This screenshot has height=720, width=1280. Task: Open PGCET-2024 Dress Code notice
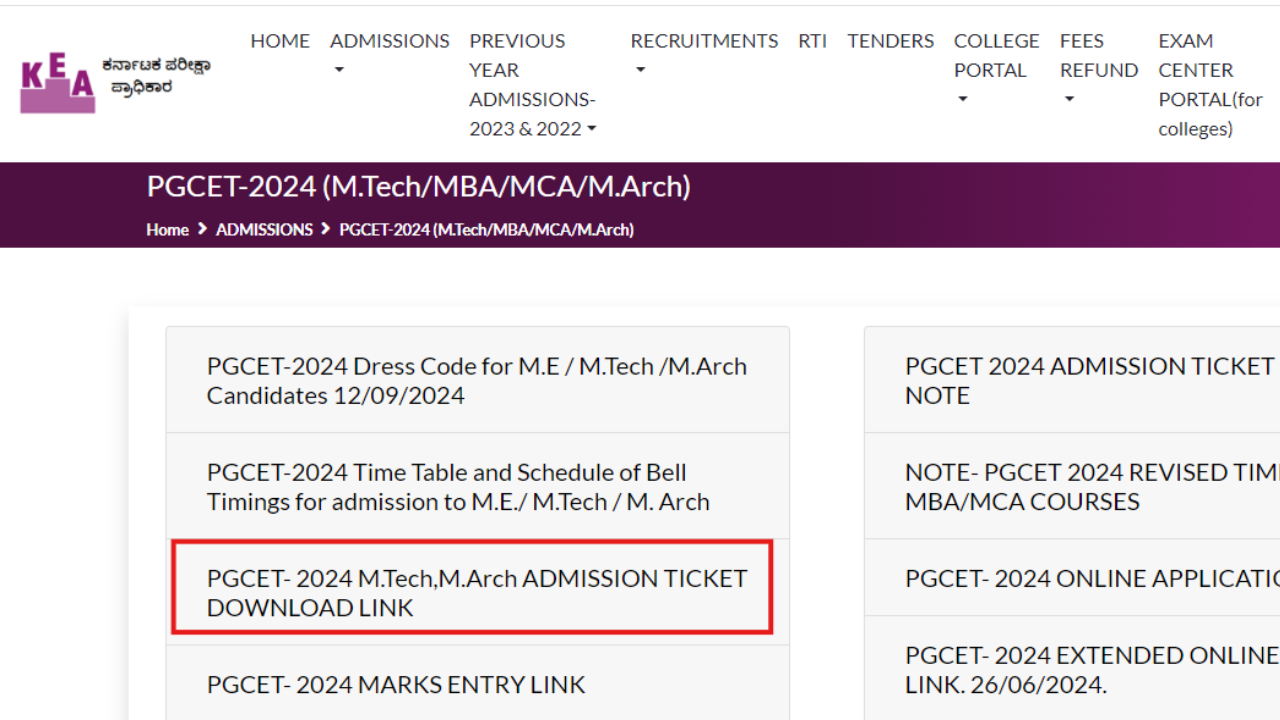477,380
